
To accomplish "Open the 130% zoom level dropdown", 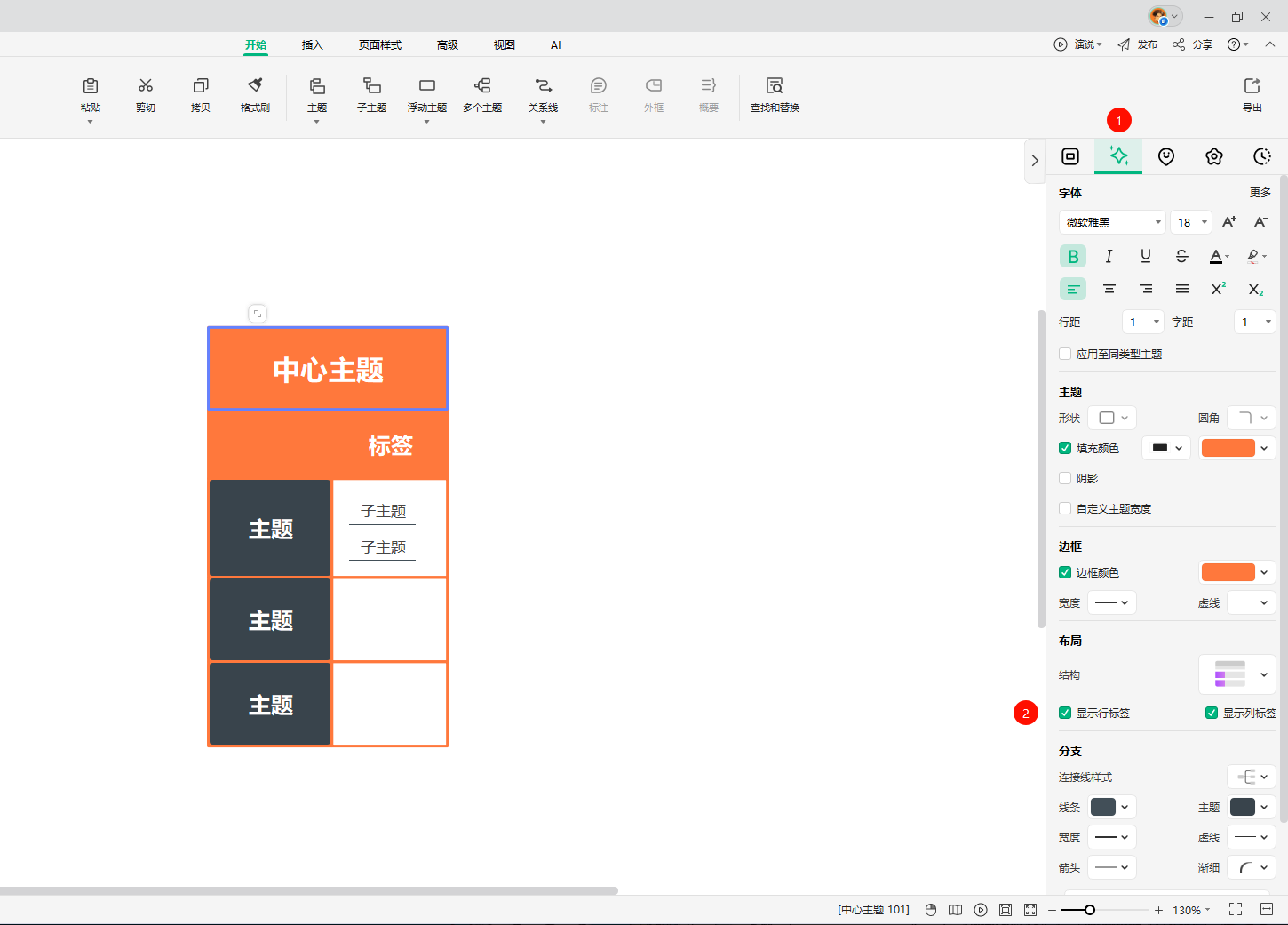I will coord(1191,910).
